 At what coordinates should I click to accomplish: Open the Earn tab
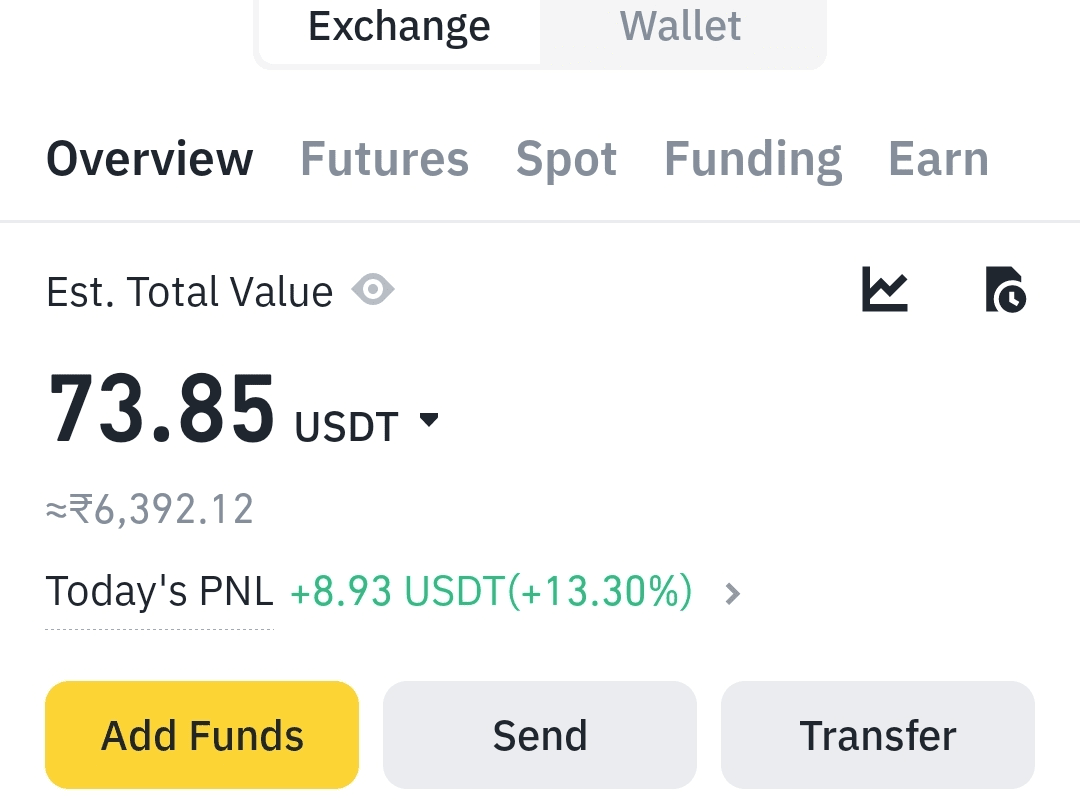click(x=938, y=159)
